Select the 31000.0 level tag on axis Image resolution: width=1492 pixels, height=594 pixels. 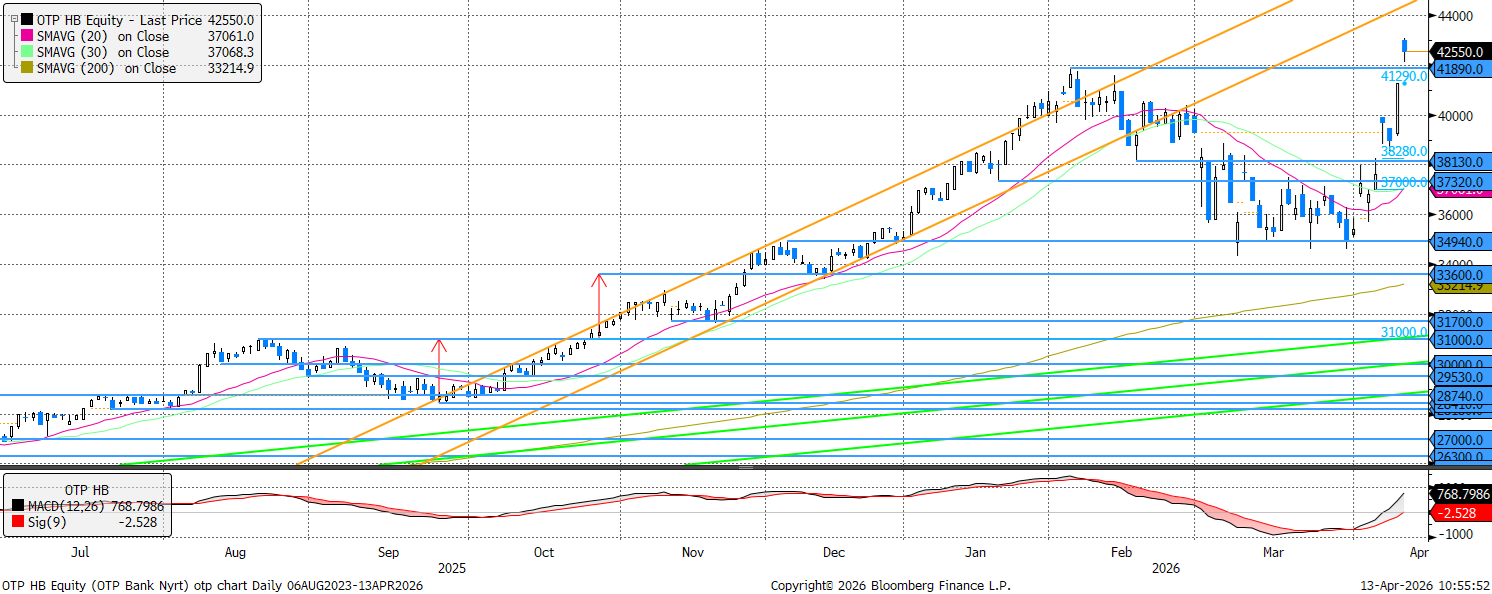click(x=1462, y=341)
